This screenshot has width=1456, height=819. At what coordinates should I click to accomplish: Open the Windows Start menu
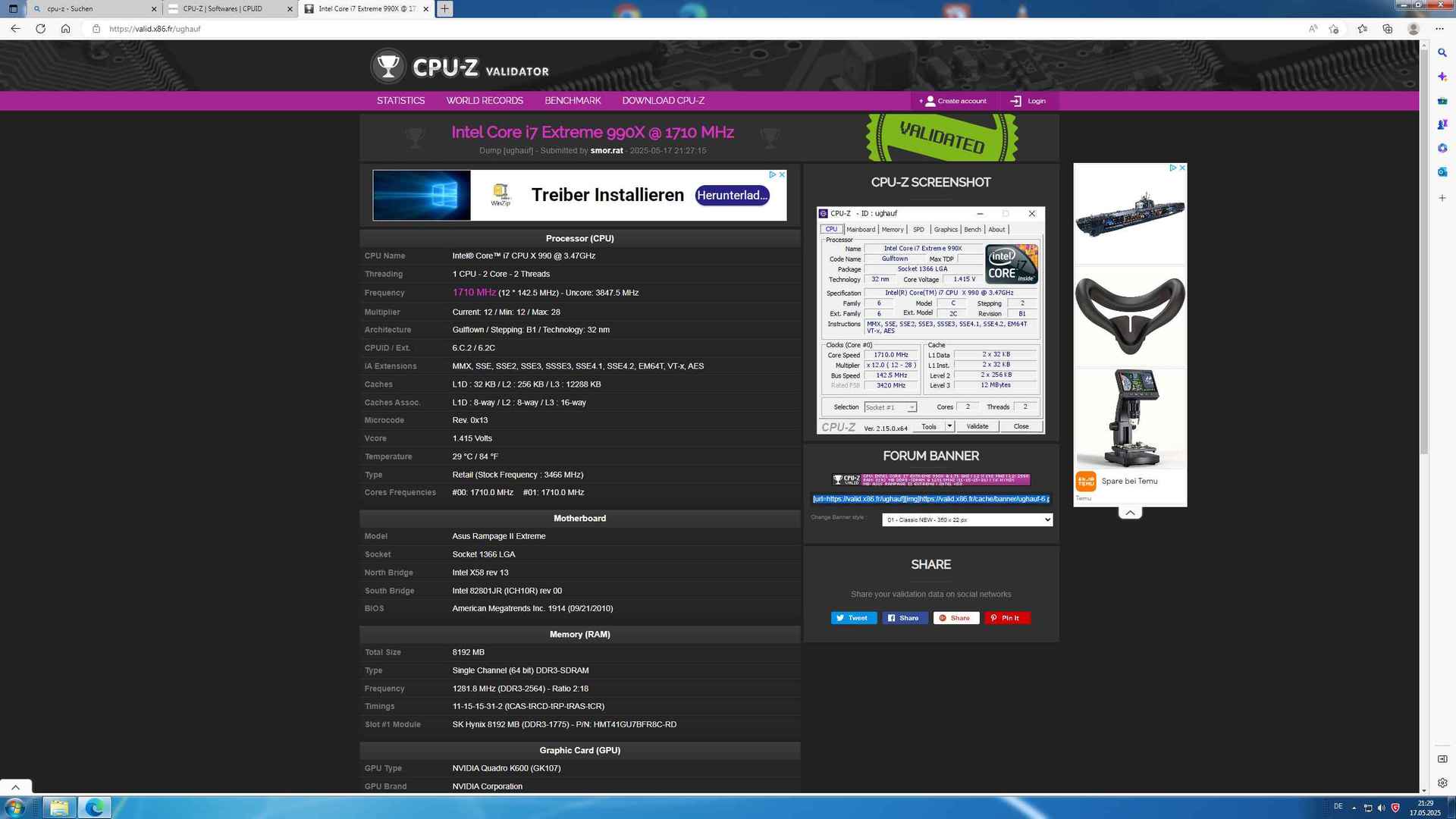click(x=14, y=807)
